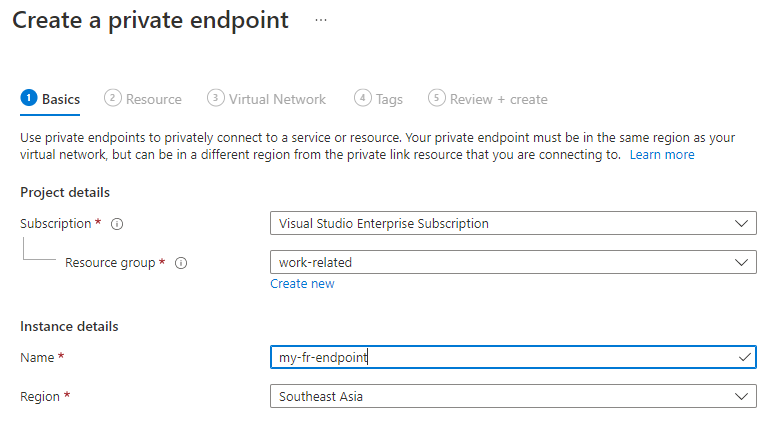Click the Learn more link
The width and height of the screenshot is (783, 445).
[x=662, y=155]
